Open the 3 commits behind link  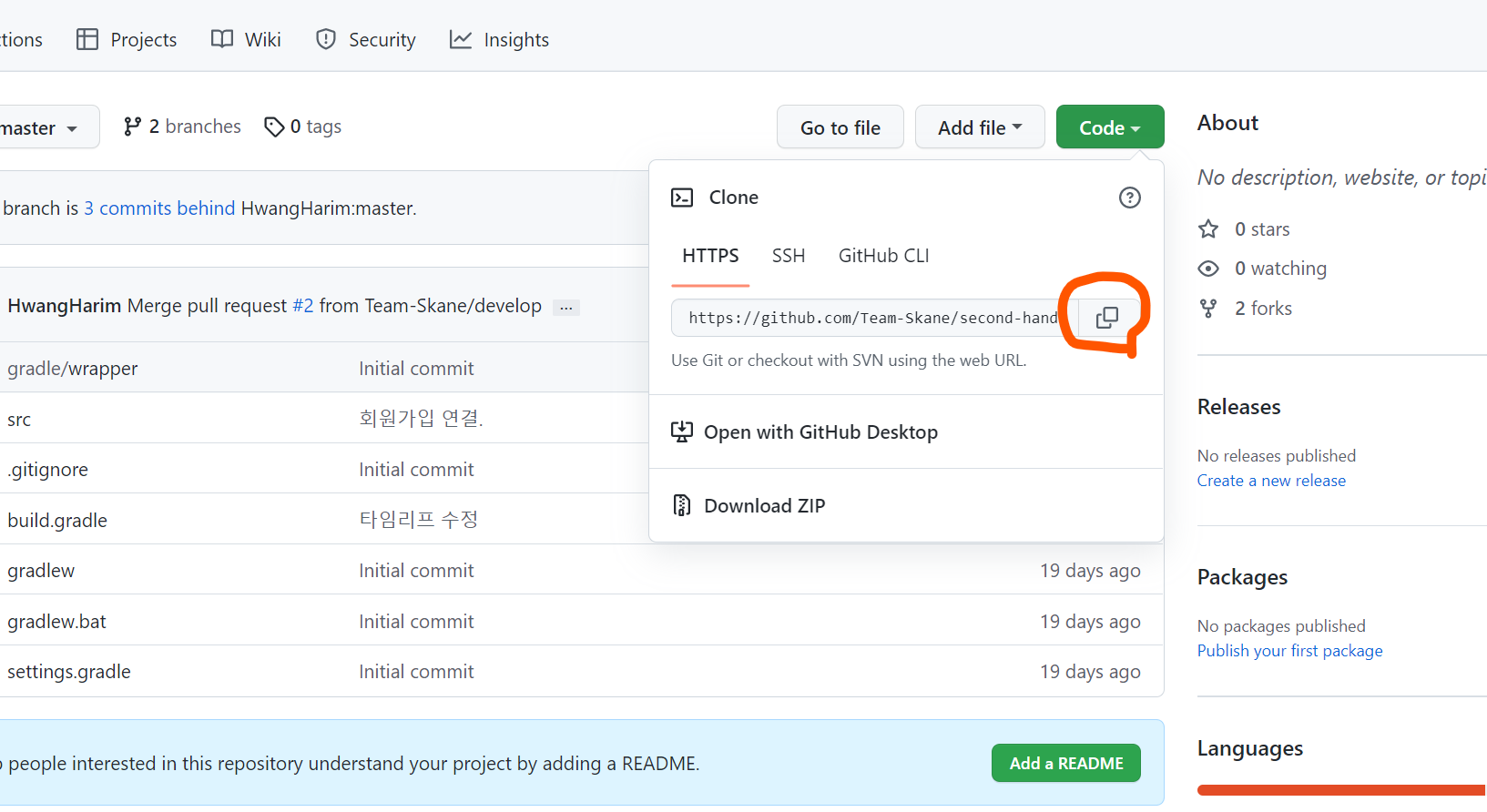point(159,208)
